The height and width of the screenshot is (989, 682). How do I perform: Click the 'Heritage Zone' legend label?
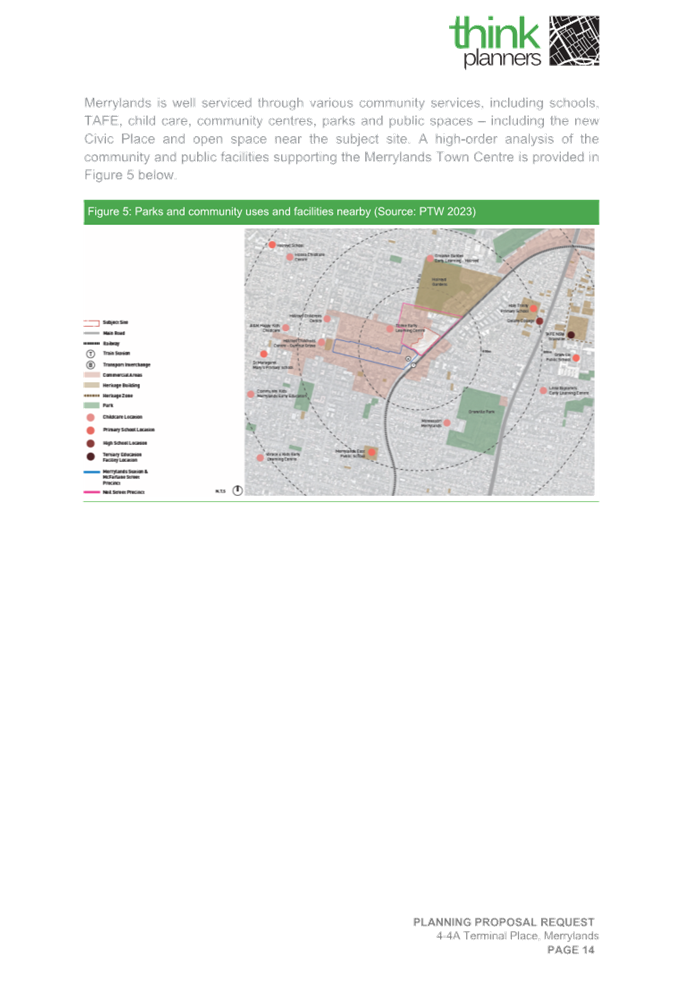(118, 395)
